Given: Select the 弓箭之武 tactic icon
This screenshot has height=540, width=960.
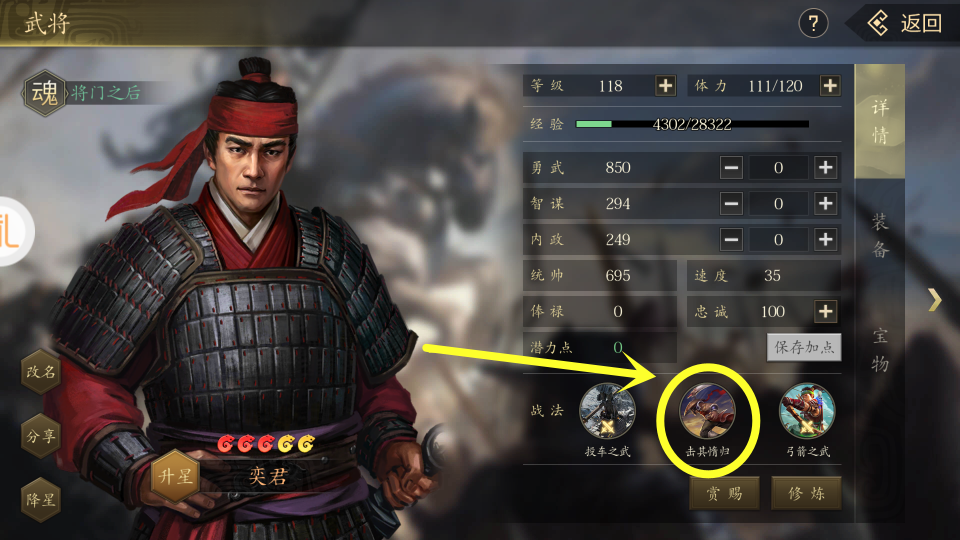Looking at the screenshot, I should (x=807, y=411).
